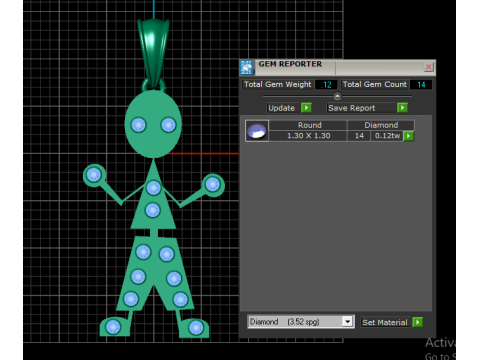Click the Gem Reporter title bar text
Screen dimensions: 480x360
coord(290,64)
